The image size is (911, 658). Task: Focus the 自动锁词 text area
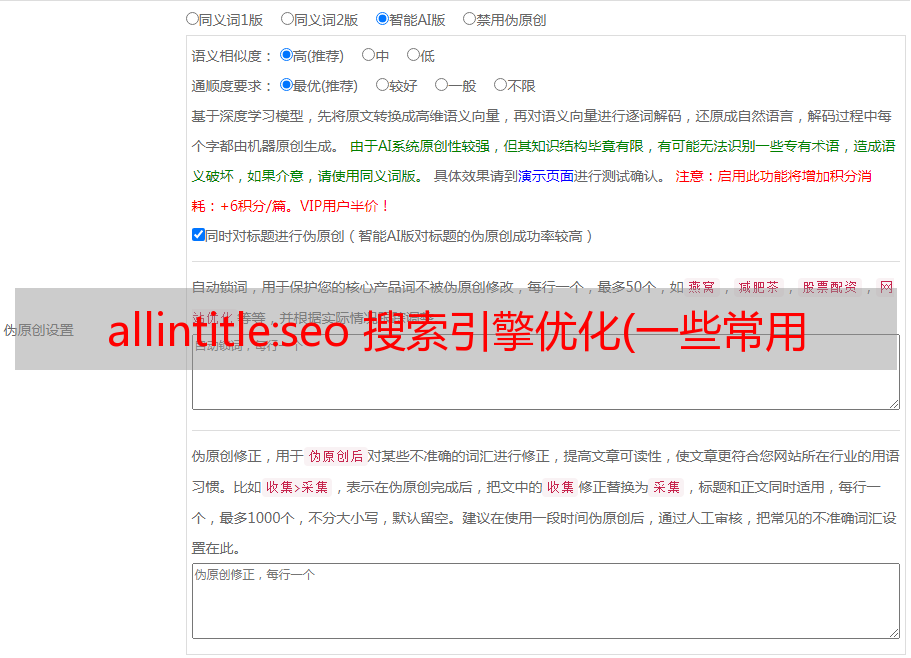(546, 372)
